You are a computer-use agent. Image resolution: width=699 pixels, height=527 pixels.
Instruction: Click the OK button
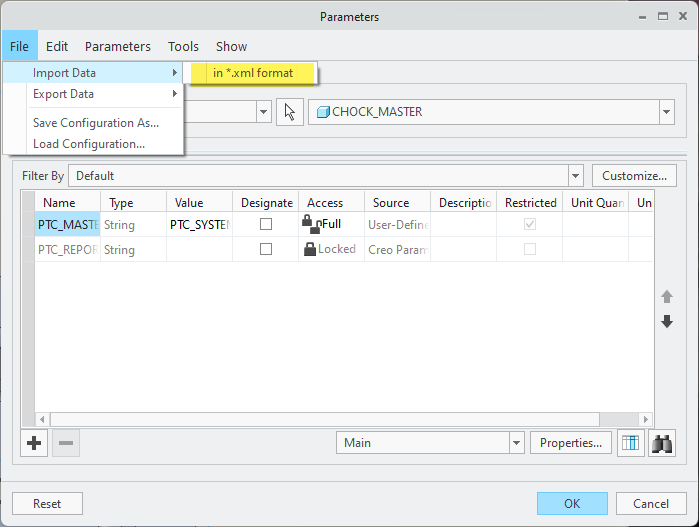pos(572,503)
